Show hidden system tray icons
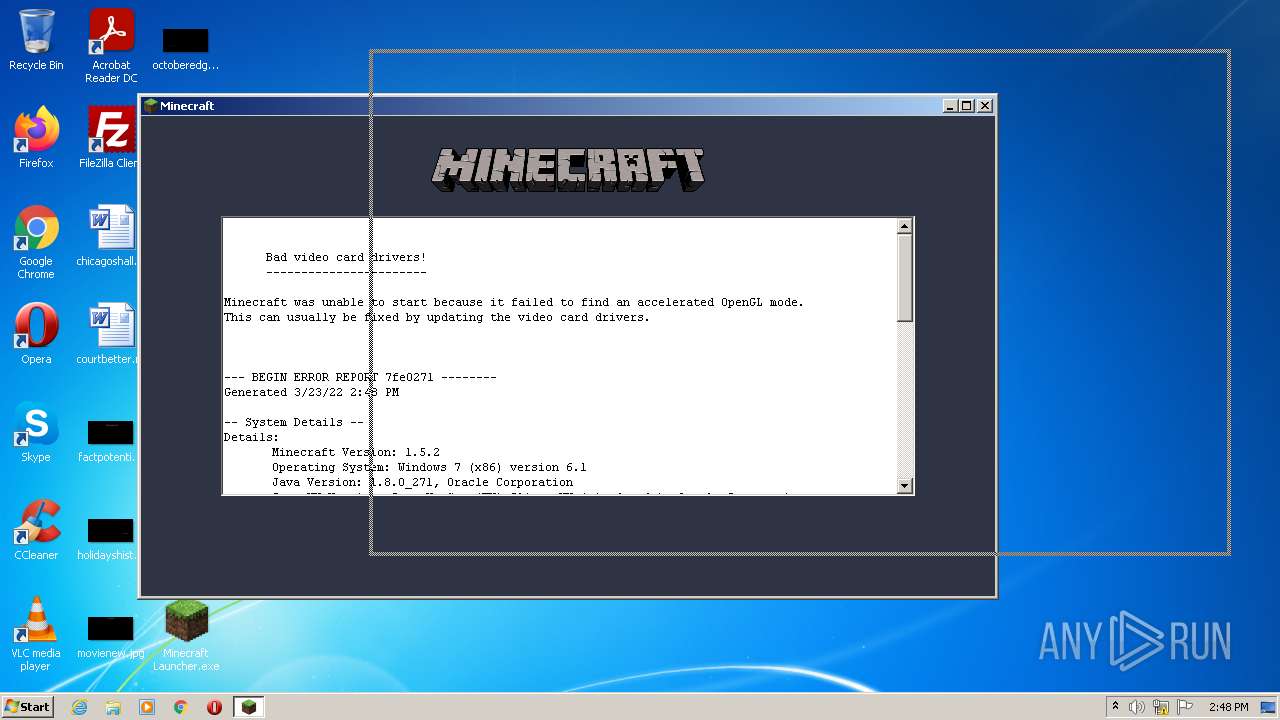The width and height of the screenshot is (1280, 720). point(1115,707)
